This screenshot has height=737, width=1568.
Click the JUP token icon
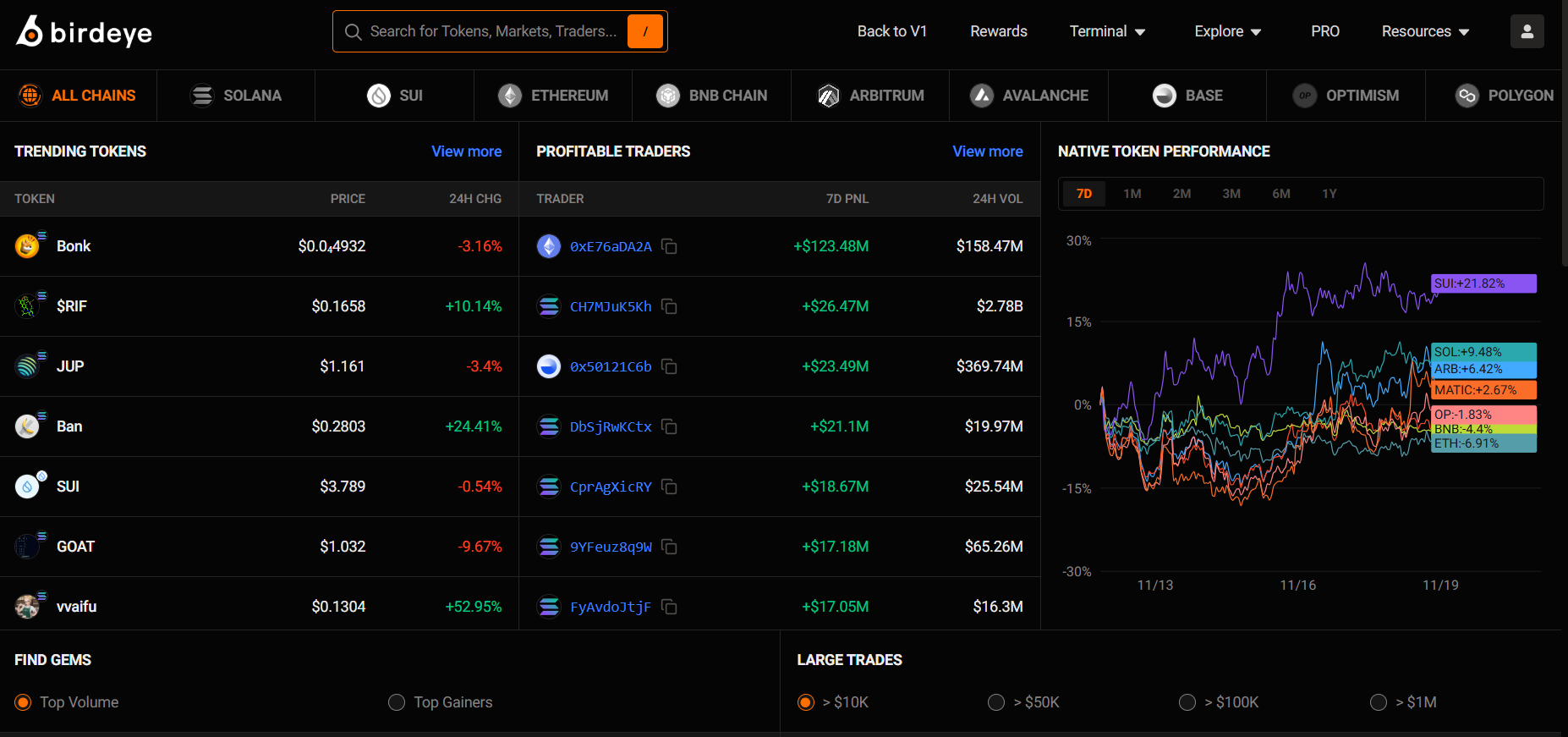tap(28, 366)
